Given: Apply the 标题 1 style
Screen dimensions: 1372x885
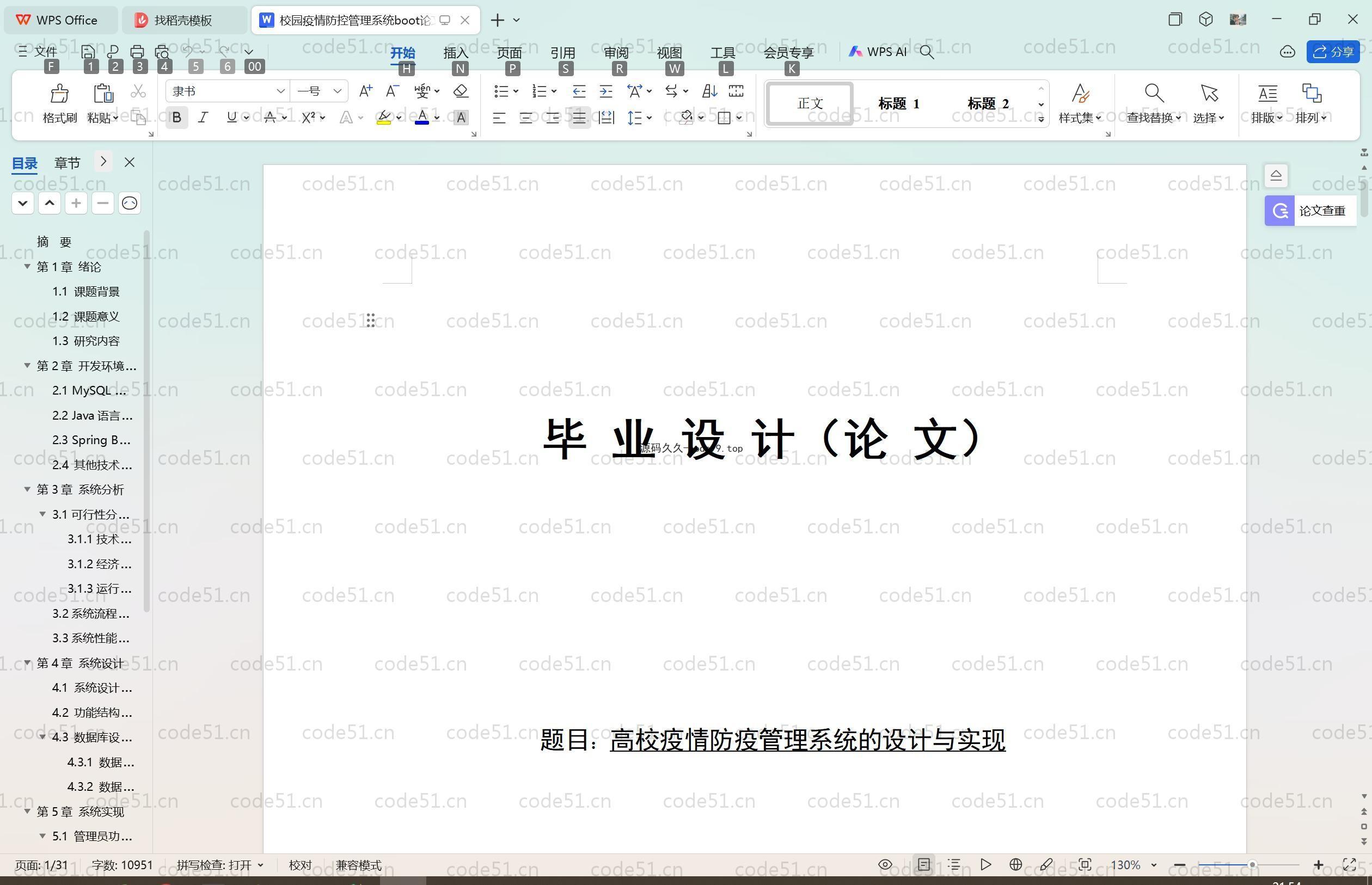Looking at the screenshot, I should [x=898, y=103].
